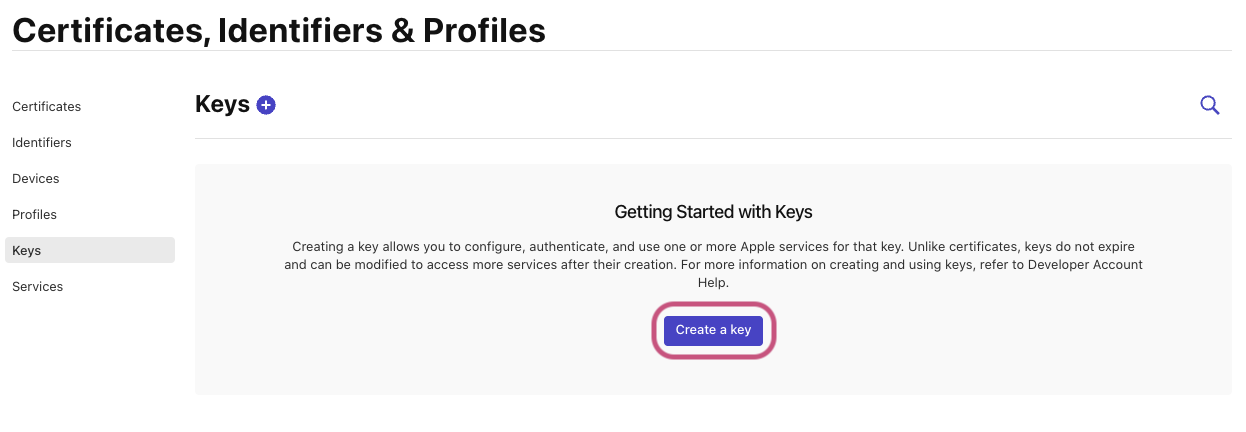The height and width of the screenshot is (432, 1246).
Task: Click the text "and can be modified"
Action: tap(341, 265)
